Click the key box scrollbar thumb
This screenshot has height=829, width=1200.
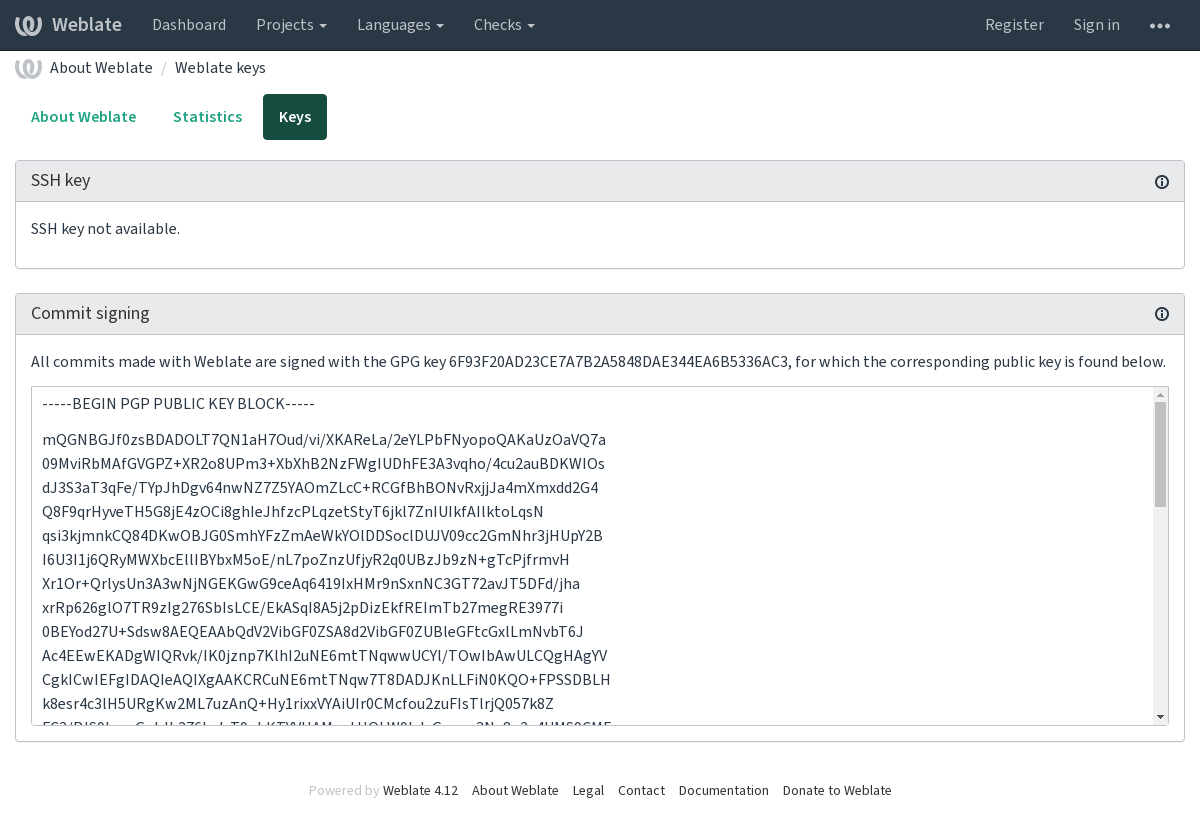1161,454
